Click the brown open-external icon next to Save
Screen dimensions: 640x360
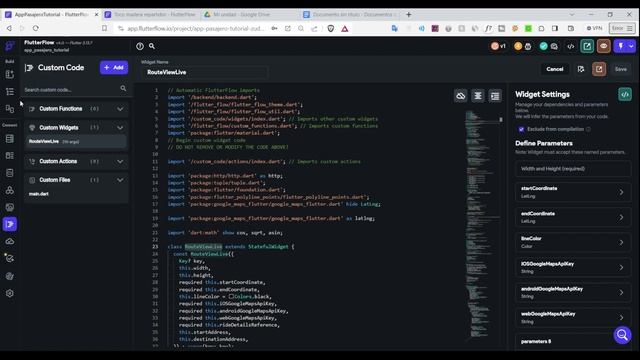click(x=599, y=69)
